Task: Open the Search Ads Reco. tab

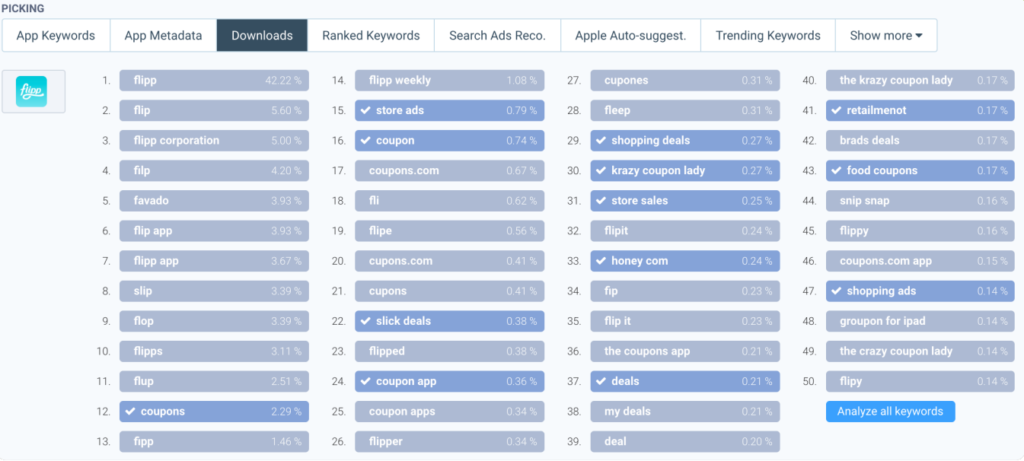Action: (497, 35)
